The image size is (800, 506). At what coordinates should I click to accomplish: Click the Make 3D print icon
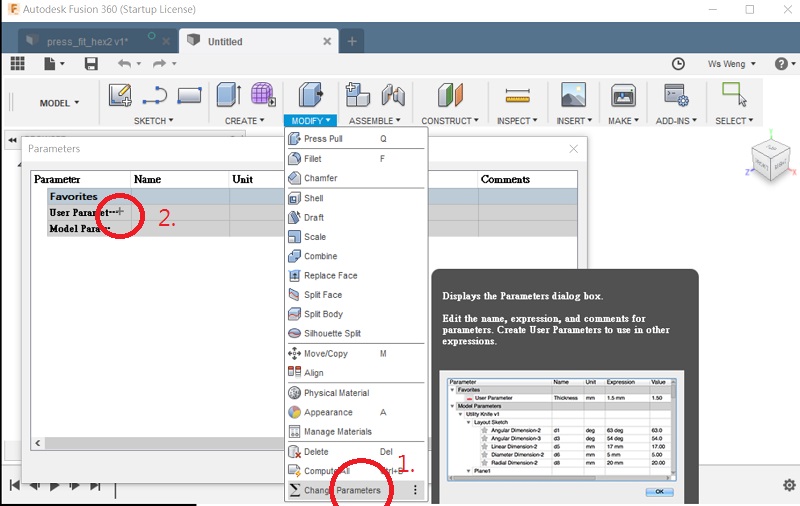point(623,95)
